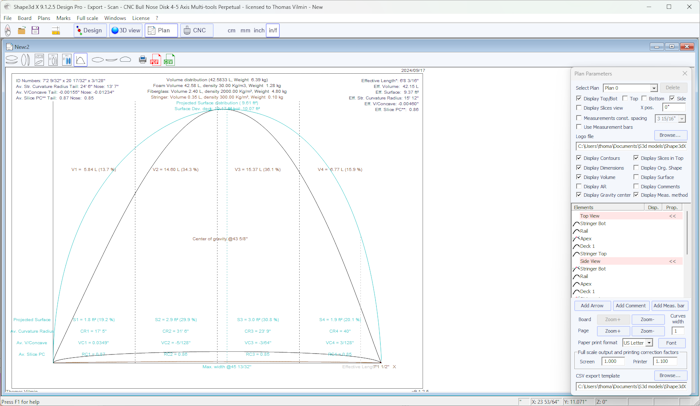700x406 pixels.
Task: Check the Display Comments option
Action: click(x=637, y=186)
